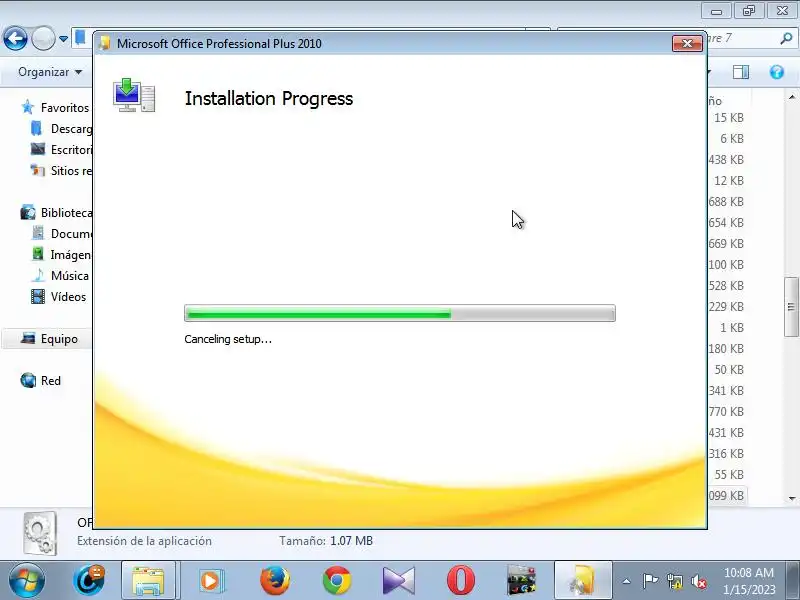Switch to Office setup taskbar button
The image size is (800, 600).
(583, 580)
